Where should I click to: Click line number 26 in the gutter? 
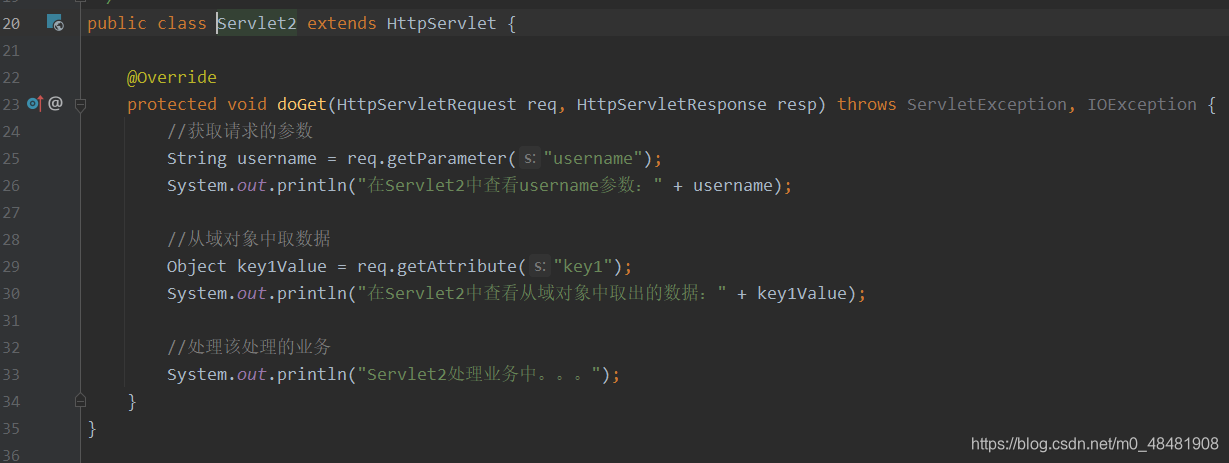[11, 185]
